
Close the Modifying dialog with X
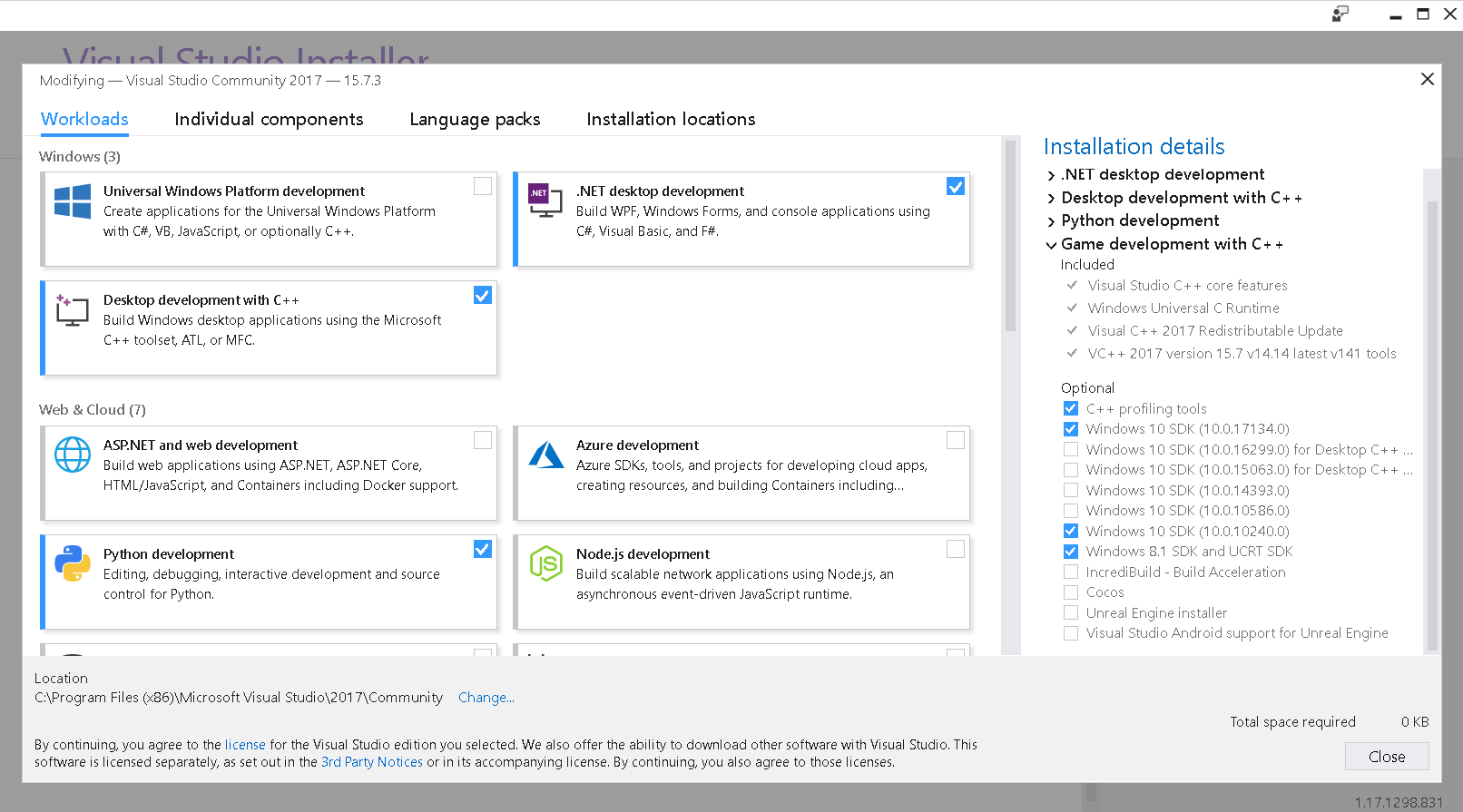coord(1427,79)
